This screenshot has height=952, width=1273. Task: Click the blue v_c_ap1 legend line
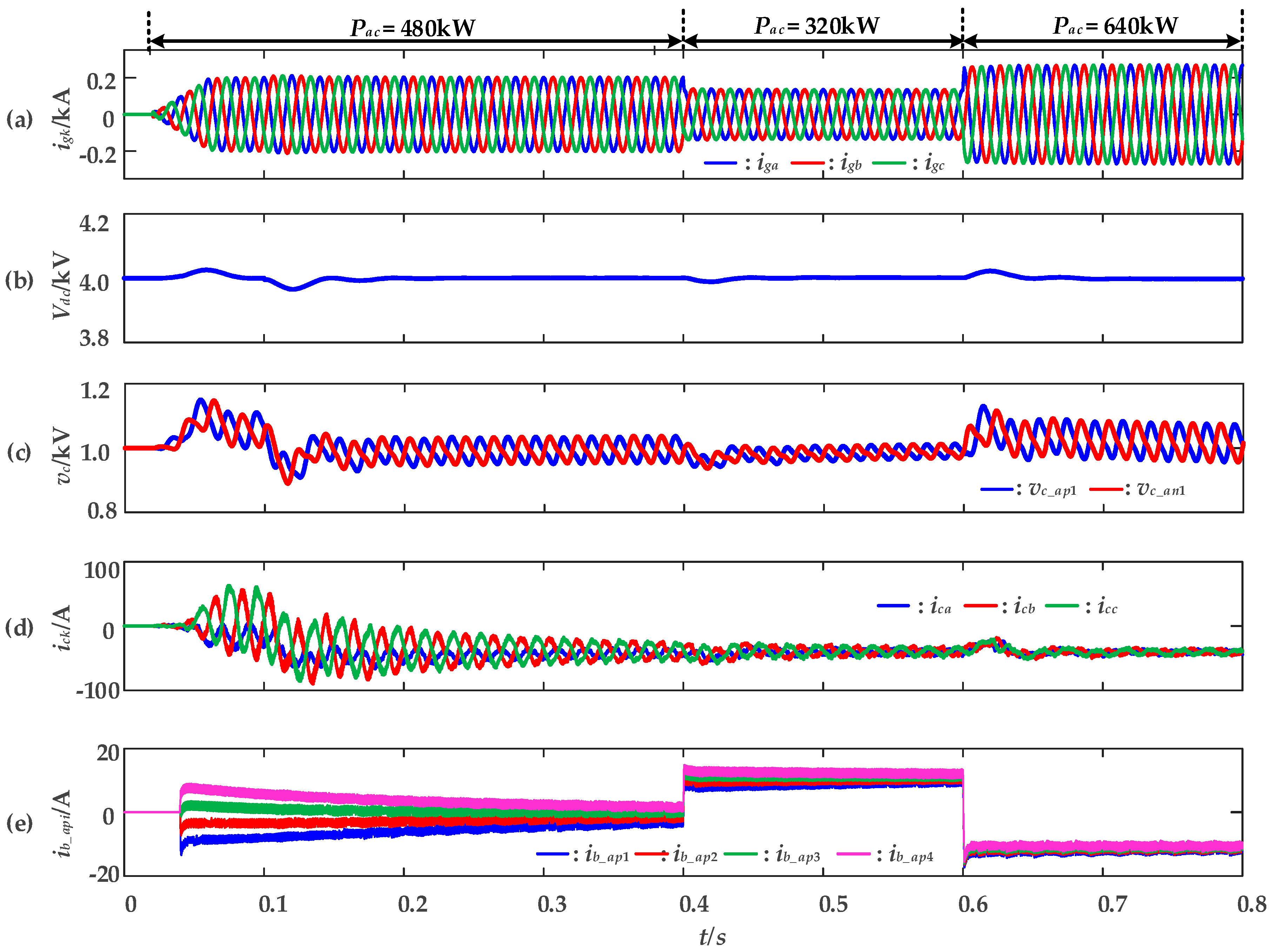(x=997, y=489)
